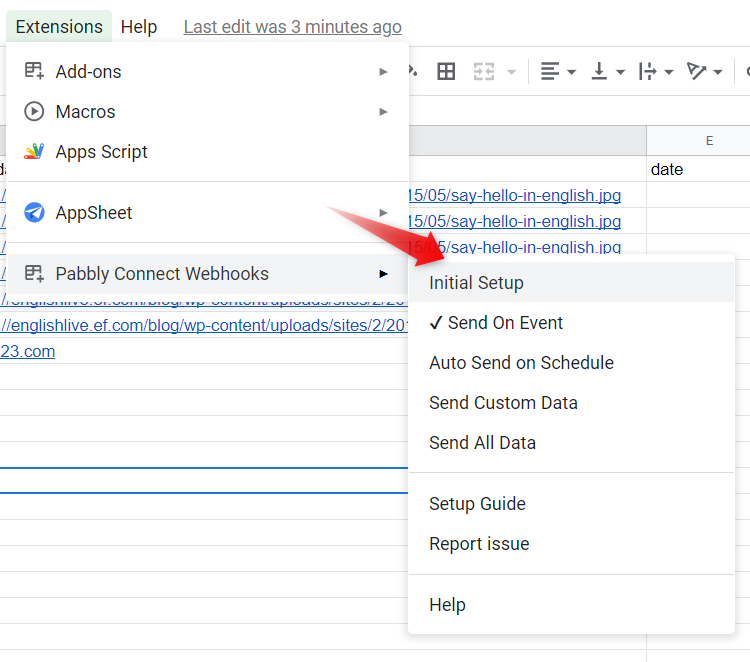The width and height of the screenshot is (750, 662).
Task: Toggle the Send On Event option
Action: coord(571,323)
